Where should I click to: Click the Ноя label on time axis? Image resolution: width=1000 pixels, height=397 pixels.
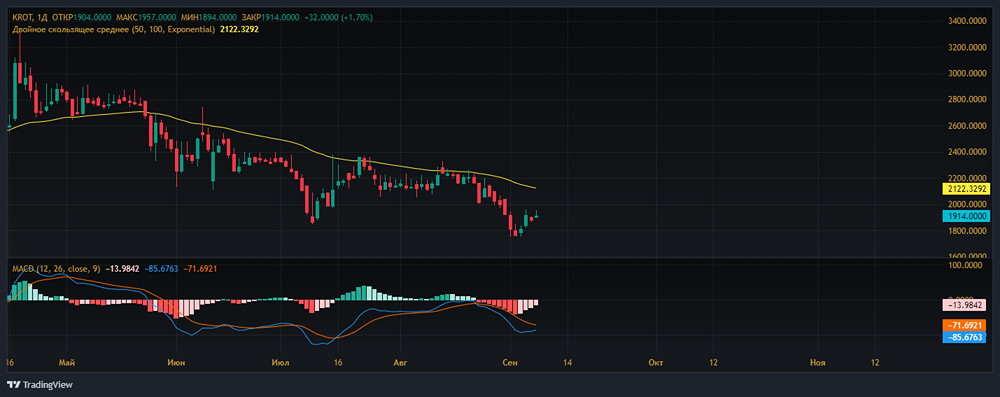pyautogui.click(x=818, y=363)
